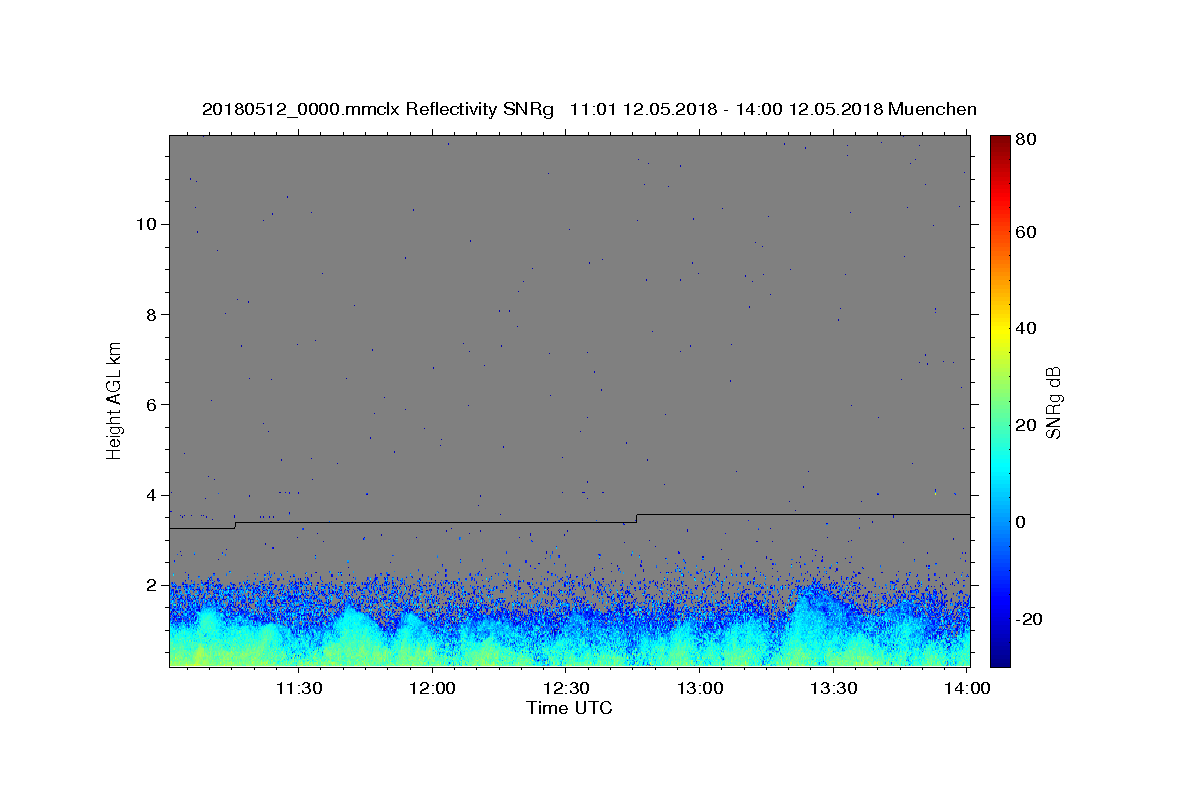Screen dimensions: 1200x800
Task: Click the '11:30' time tick label
Action: click(298, 688)
